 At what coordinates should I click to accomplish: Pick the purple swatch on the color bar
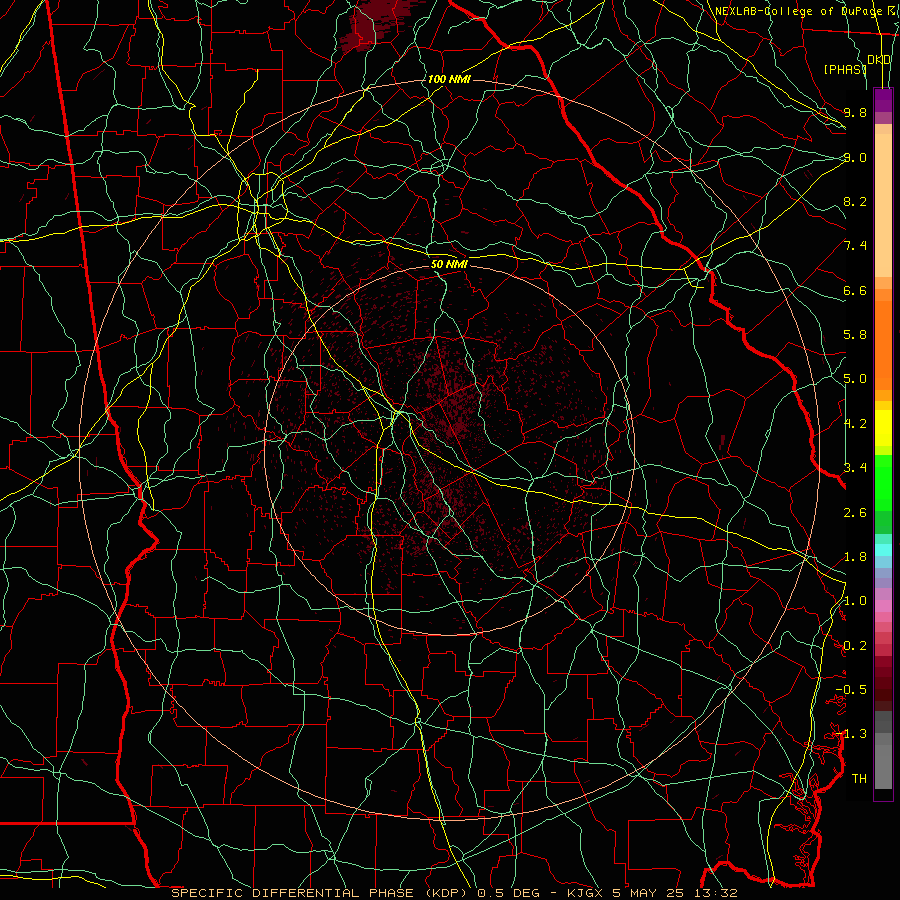883,100
